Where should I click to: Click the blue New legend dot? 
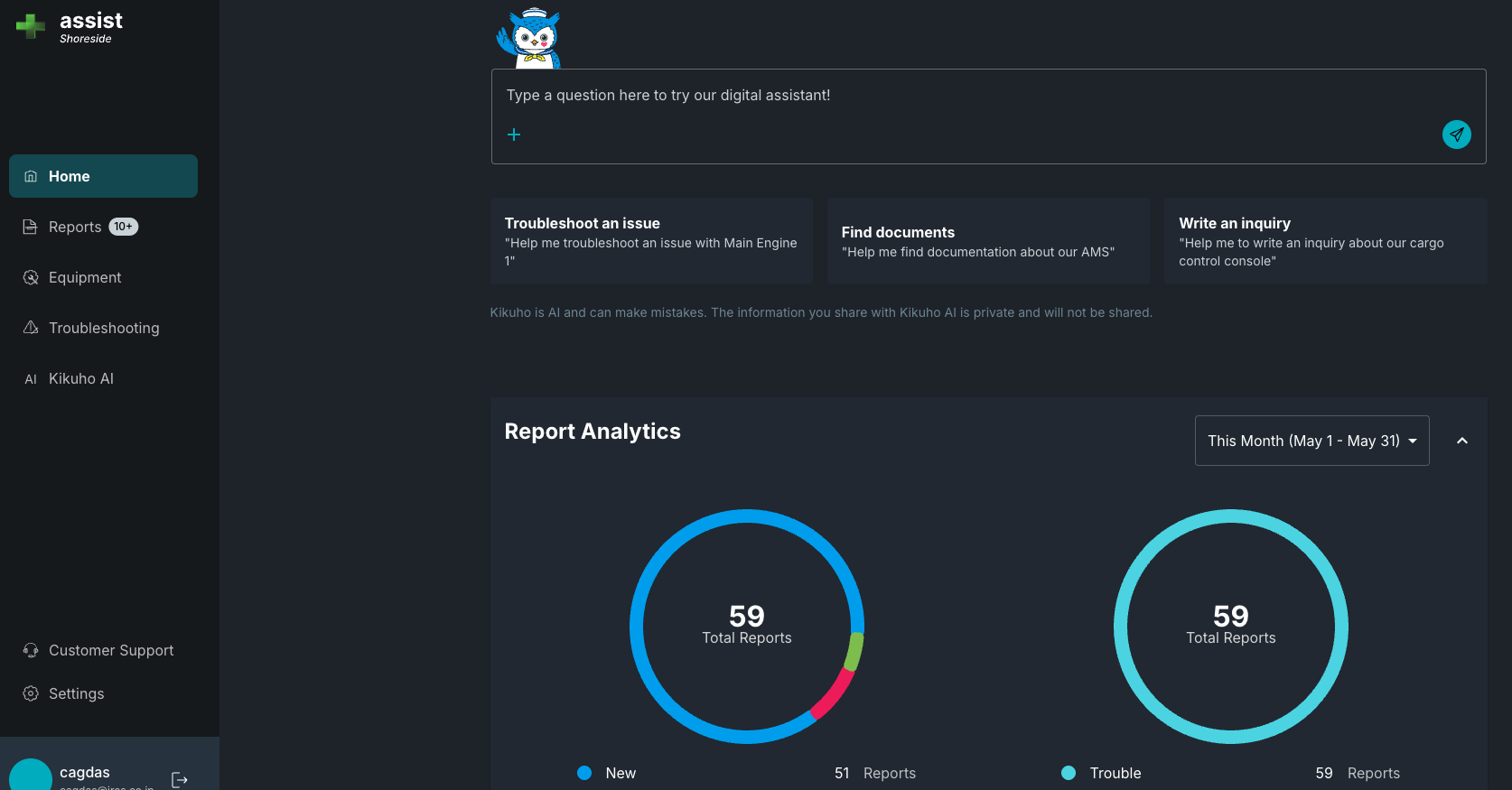[x=584, y=773]
